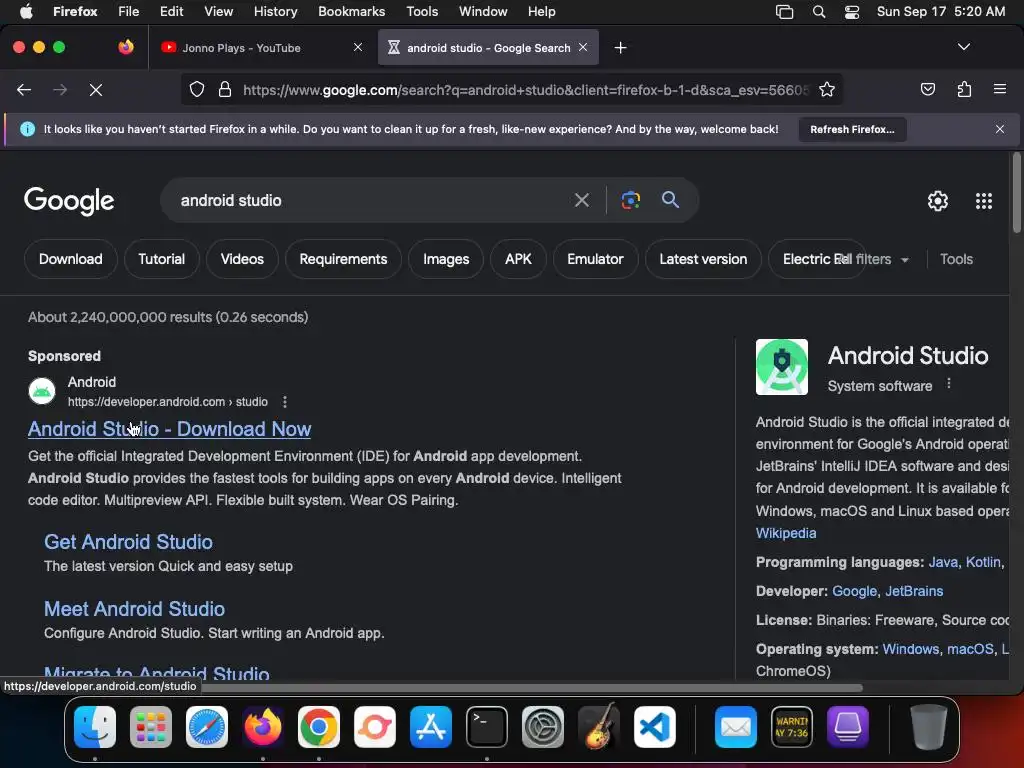The height and width of the screenshot is (768, 1024).
Task: Open Console app from the Dock
Action: 792,727
